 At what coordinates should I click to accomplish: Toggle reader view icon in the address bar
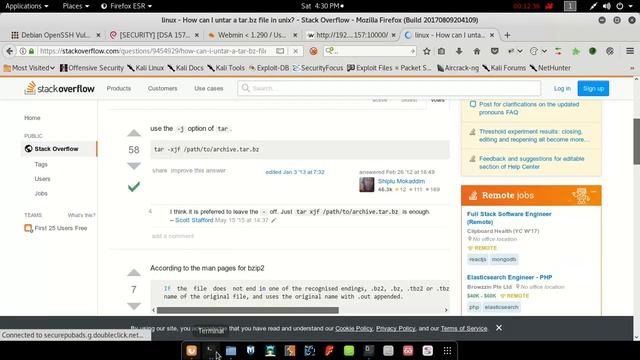point(280,51)
